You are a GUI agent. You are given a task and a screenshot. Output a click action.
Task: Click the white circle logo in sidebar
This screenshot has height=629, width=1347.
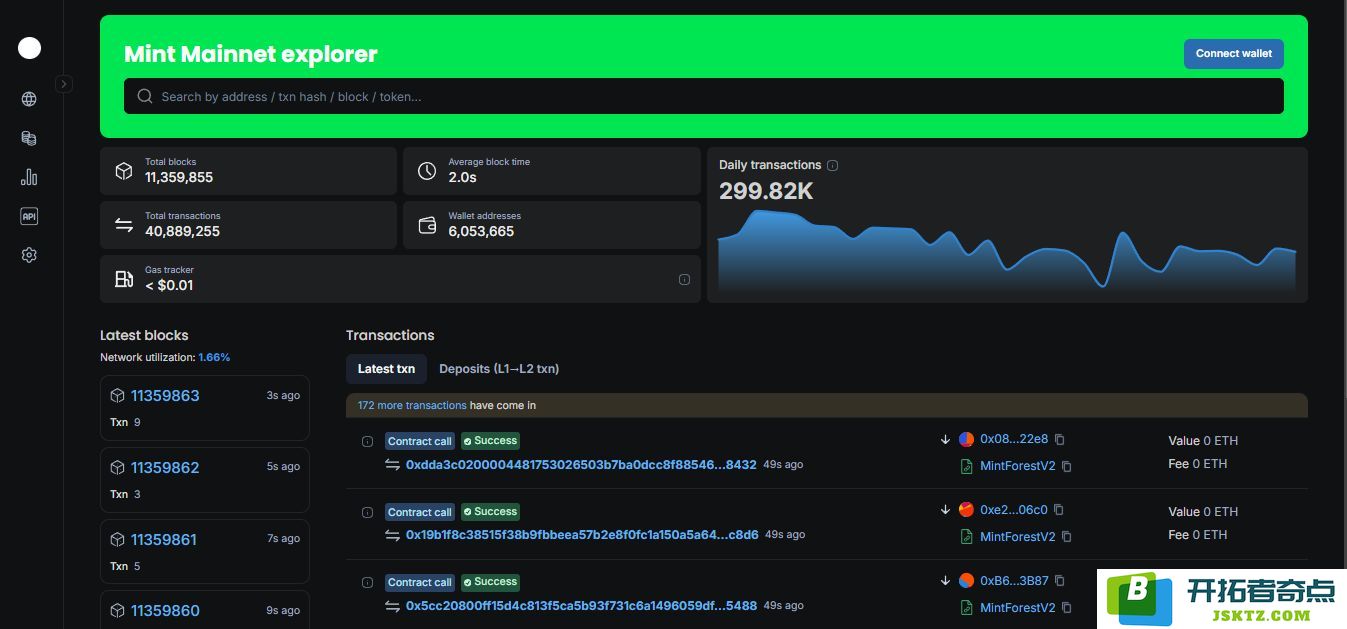point(30,48)
